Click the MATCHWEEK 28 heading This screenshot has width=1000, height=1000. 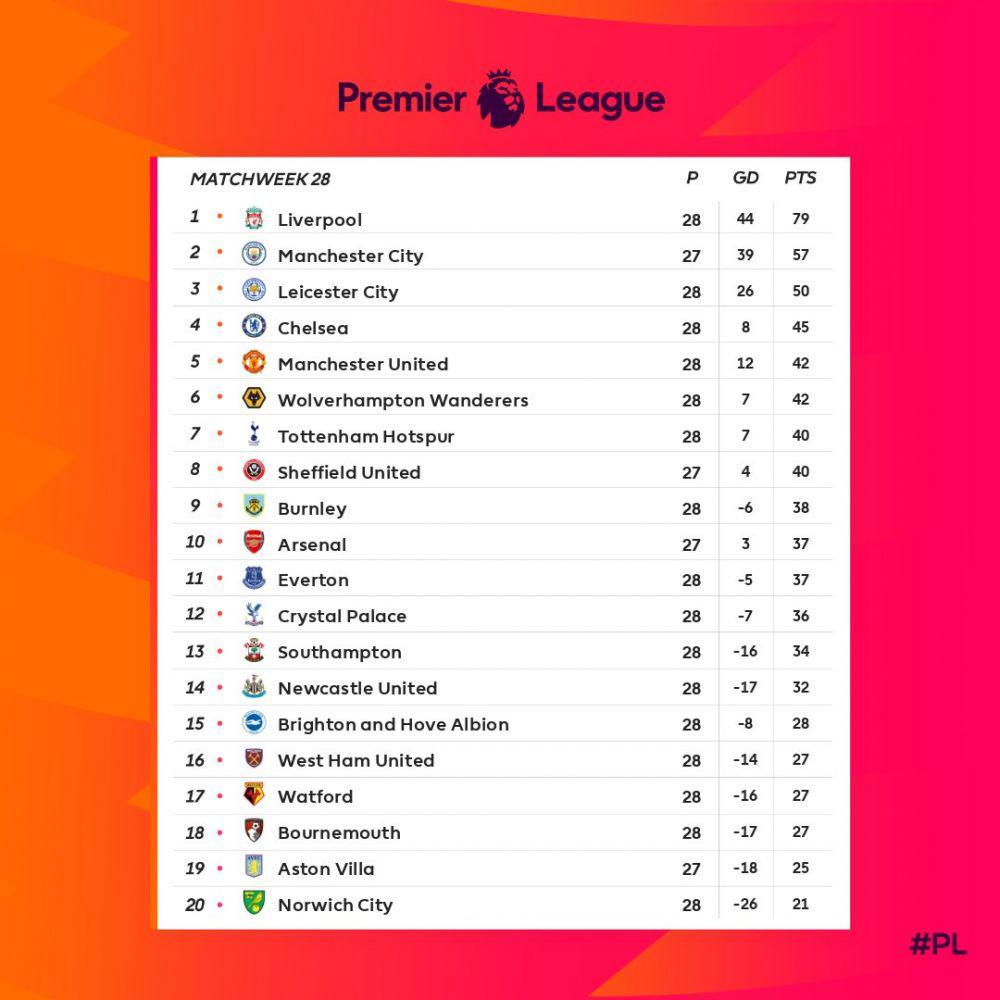tap(260, 179)
